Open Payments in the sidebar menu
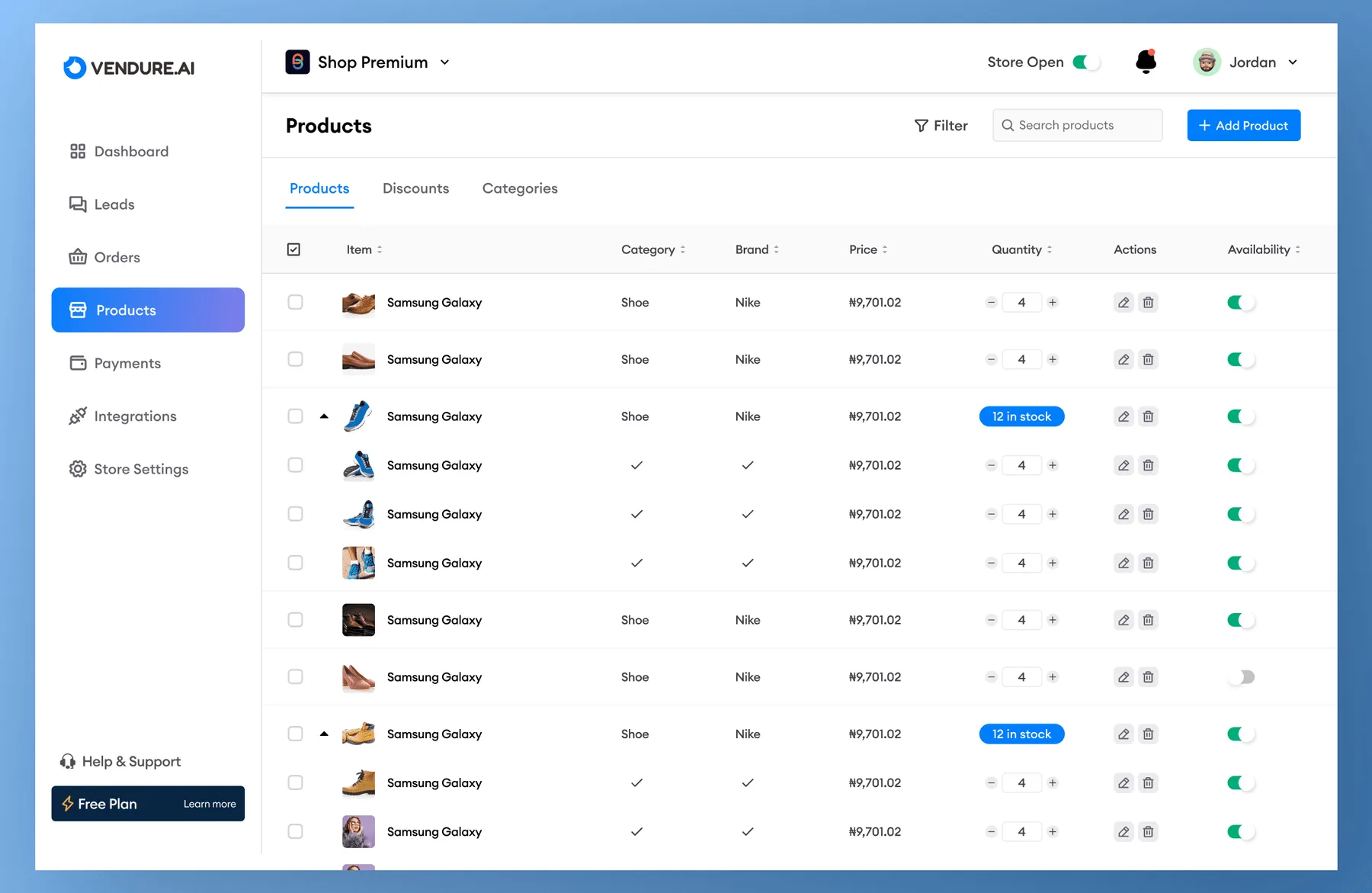This screenshot has height=893, width=1372. (x=148, y=363)
